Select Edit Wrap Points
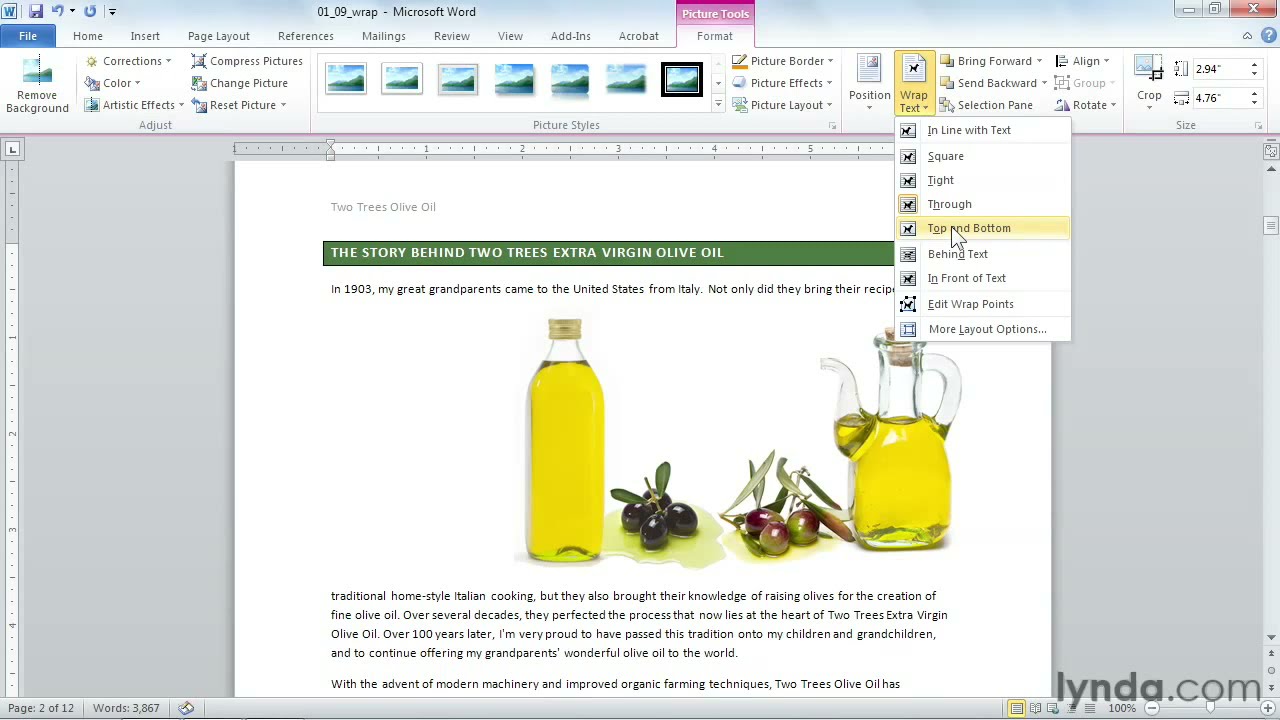Screen dimensions: 1280x720 click(x=982, y=304)
